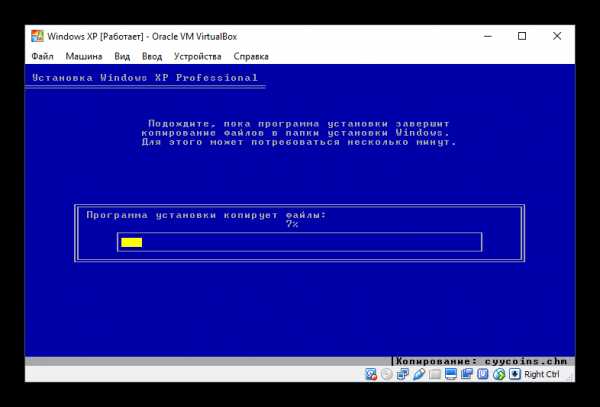
Task: Expand the Устройства menu
Action: click(x=196, y=57)
